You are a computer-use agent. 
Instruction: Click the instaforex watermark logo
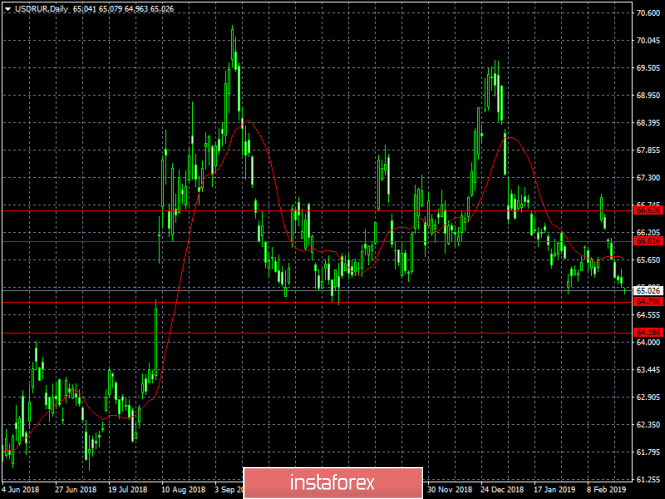tap(333, 482)
